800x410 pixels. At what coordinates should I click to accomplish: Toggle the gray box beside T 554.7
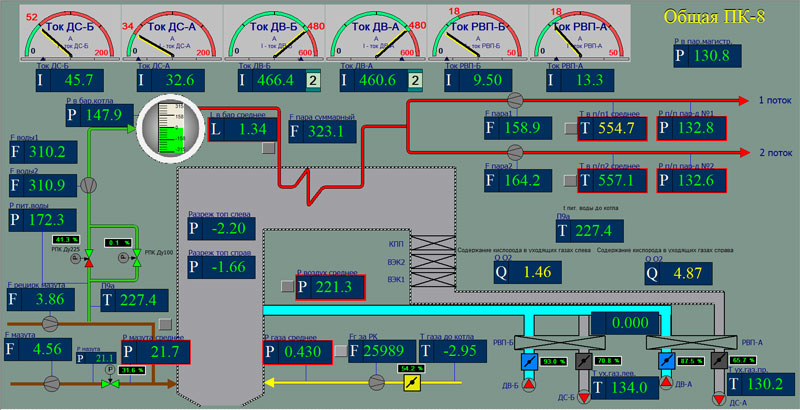point(569,128)
